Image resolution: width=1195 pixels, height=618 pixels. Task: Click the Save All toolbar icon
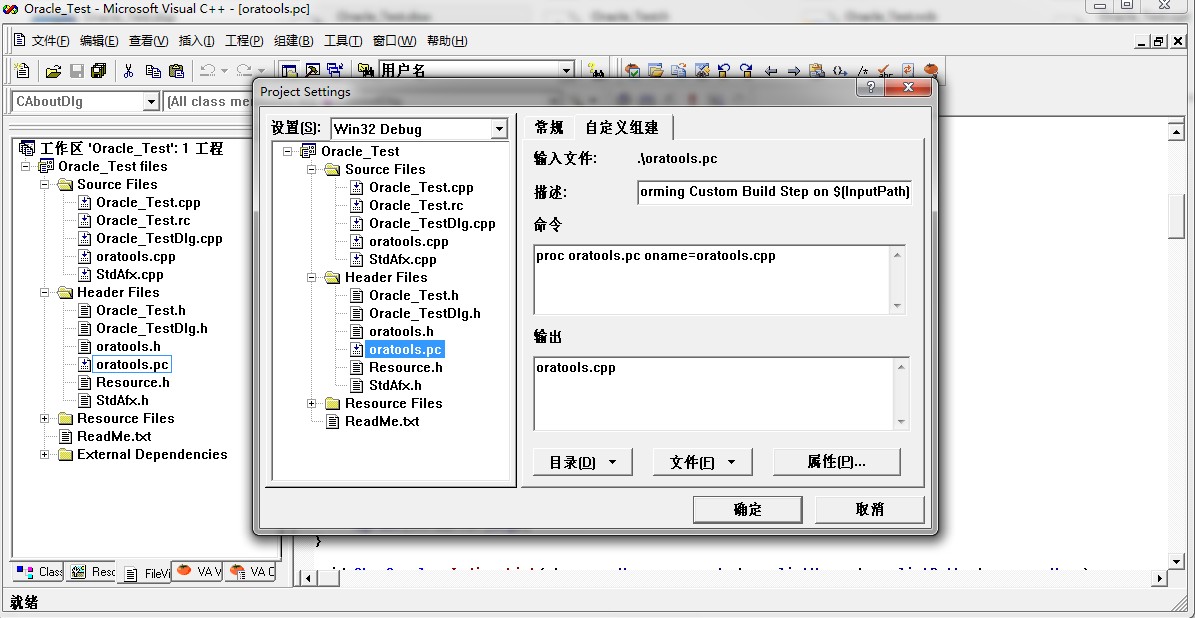tap(98, 71)
